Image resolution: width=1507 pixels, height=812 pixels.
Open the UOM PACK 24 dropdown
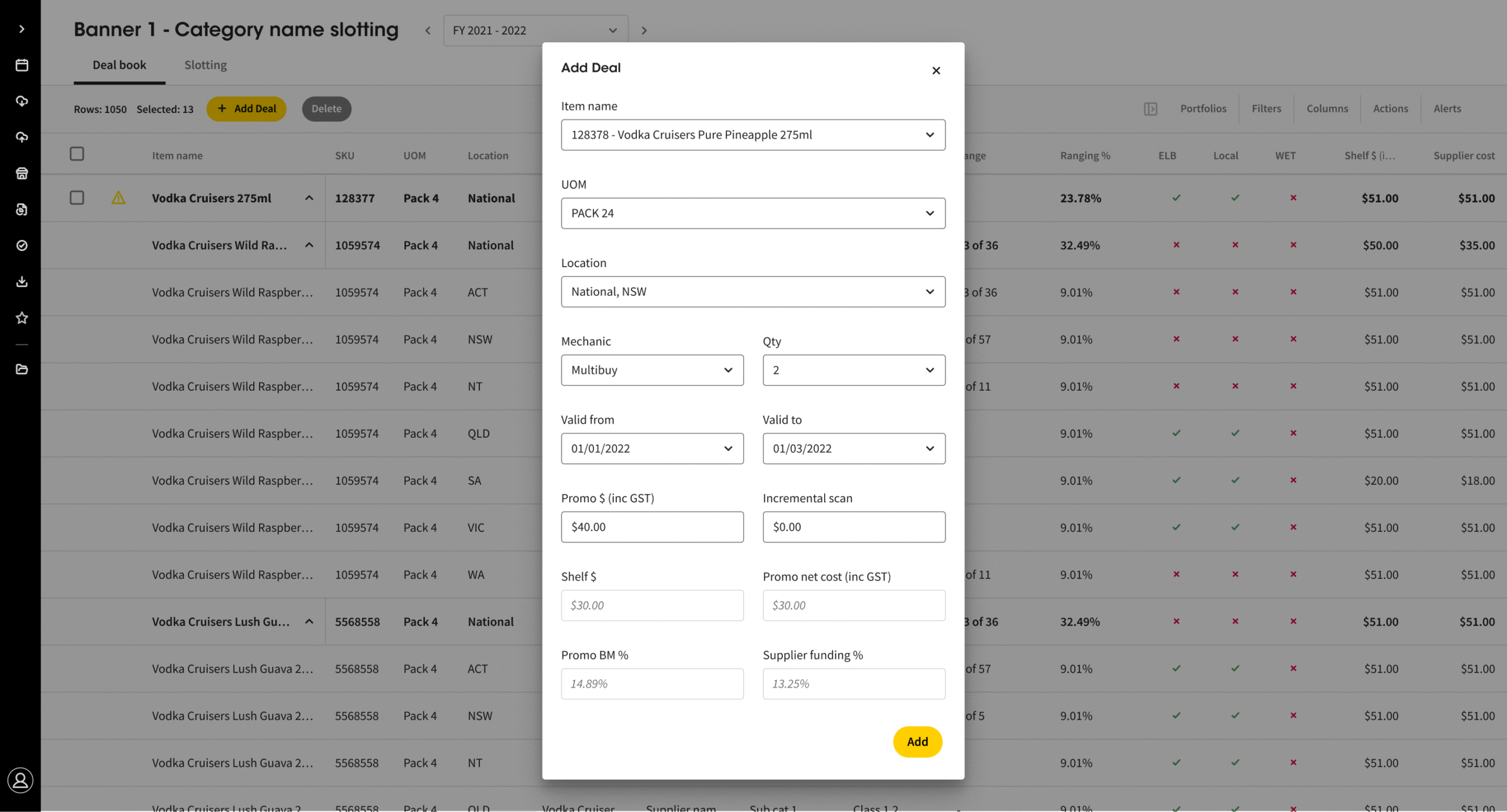click(x=753, y=213)
